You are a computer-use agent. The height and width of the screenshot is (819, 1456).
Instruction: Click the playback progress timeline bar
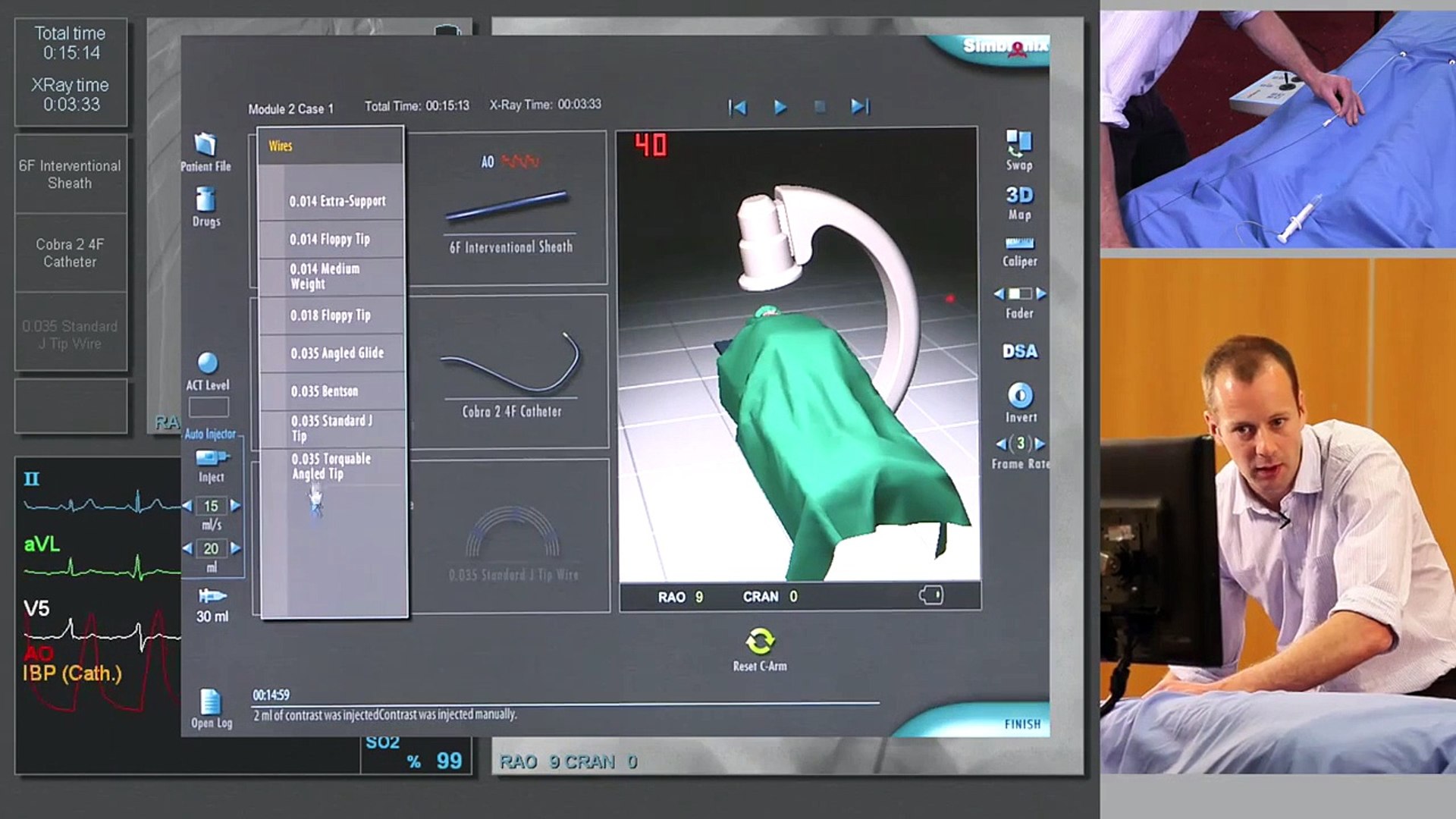click(x=566, y=704)
